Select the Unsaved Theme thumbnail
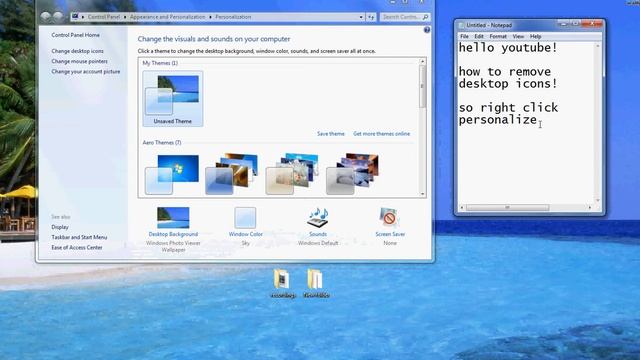640x360 pixels. [x=173, y=98]
